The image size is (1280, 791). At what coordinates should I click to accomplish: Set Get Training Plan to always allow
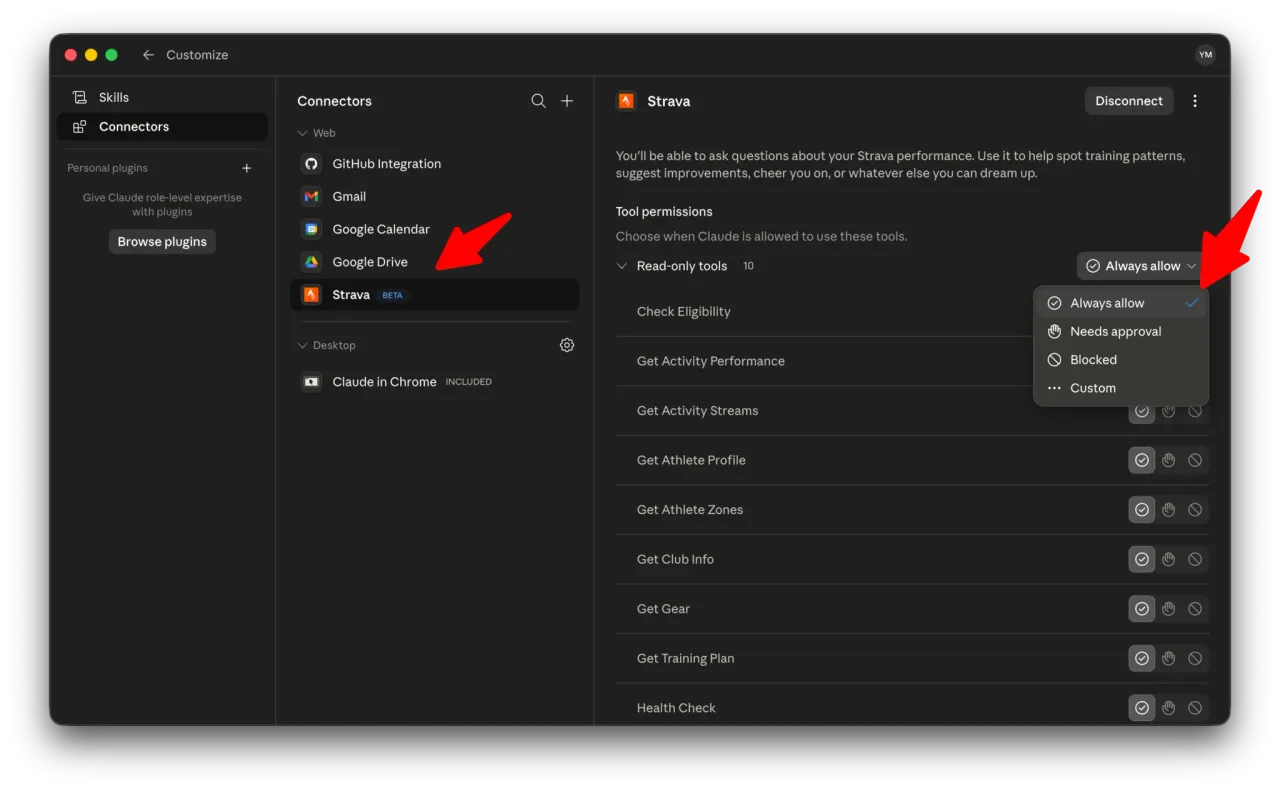(x=1142, y=658)
